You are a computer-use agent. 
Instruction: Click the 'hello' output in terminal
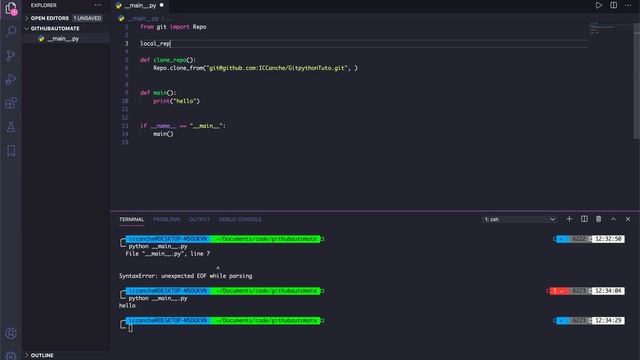(x=127, y=305)
